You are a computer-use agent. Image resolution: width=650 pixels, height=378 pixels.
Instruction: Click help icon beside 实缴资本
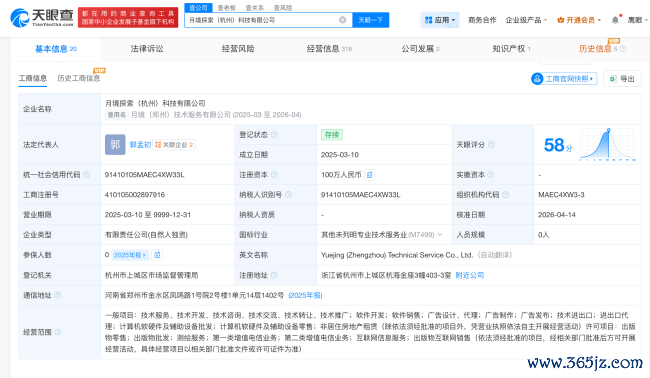tap(491, 174)
